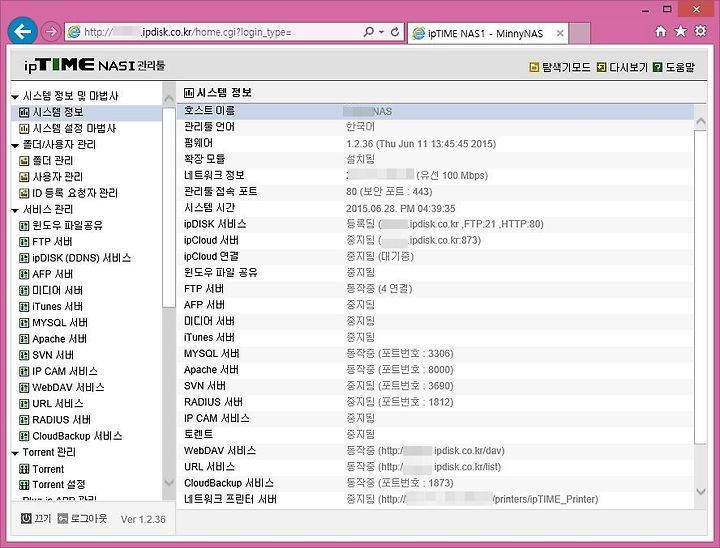Click the 펌웨어 version value 1.2.36
The width and height of the screenshot is (720, 548).
pyautogui.click(x=421, y=144)
